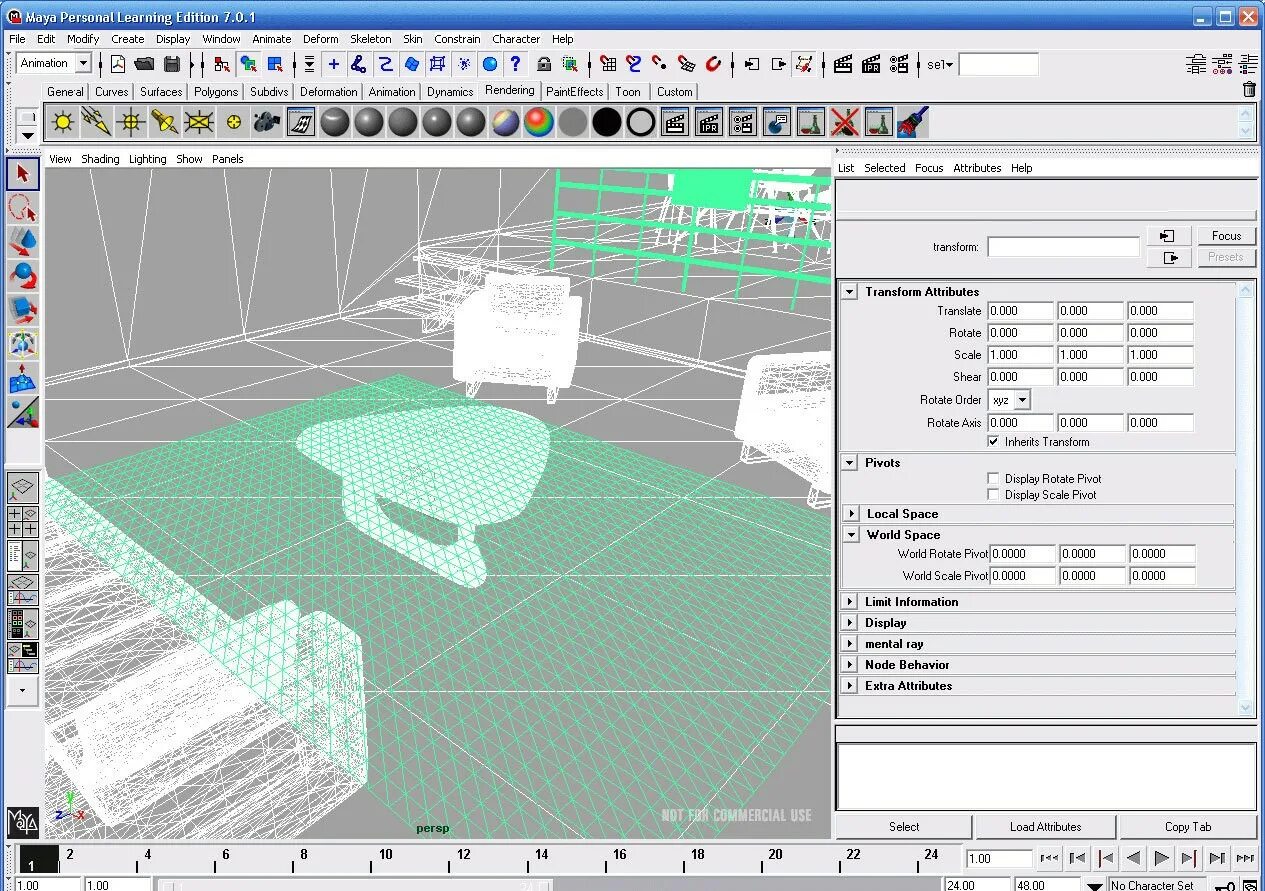Screen dimensions: 1265x891
Task: Click the attribute editor vertical scrollbar
Action: pyautogui.click(x=1246, y=498)
